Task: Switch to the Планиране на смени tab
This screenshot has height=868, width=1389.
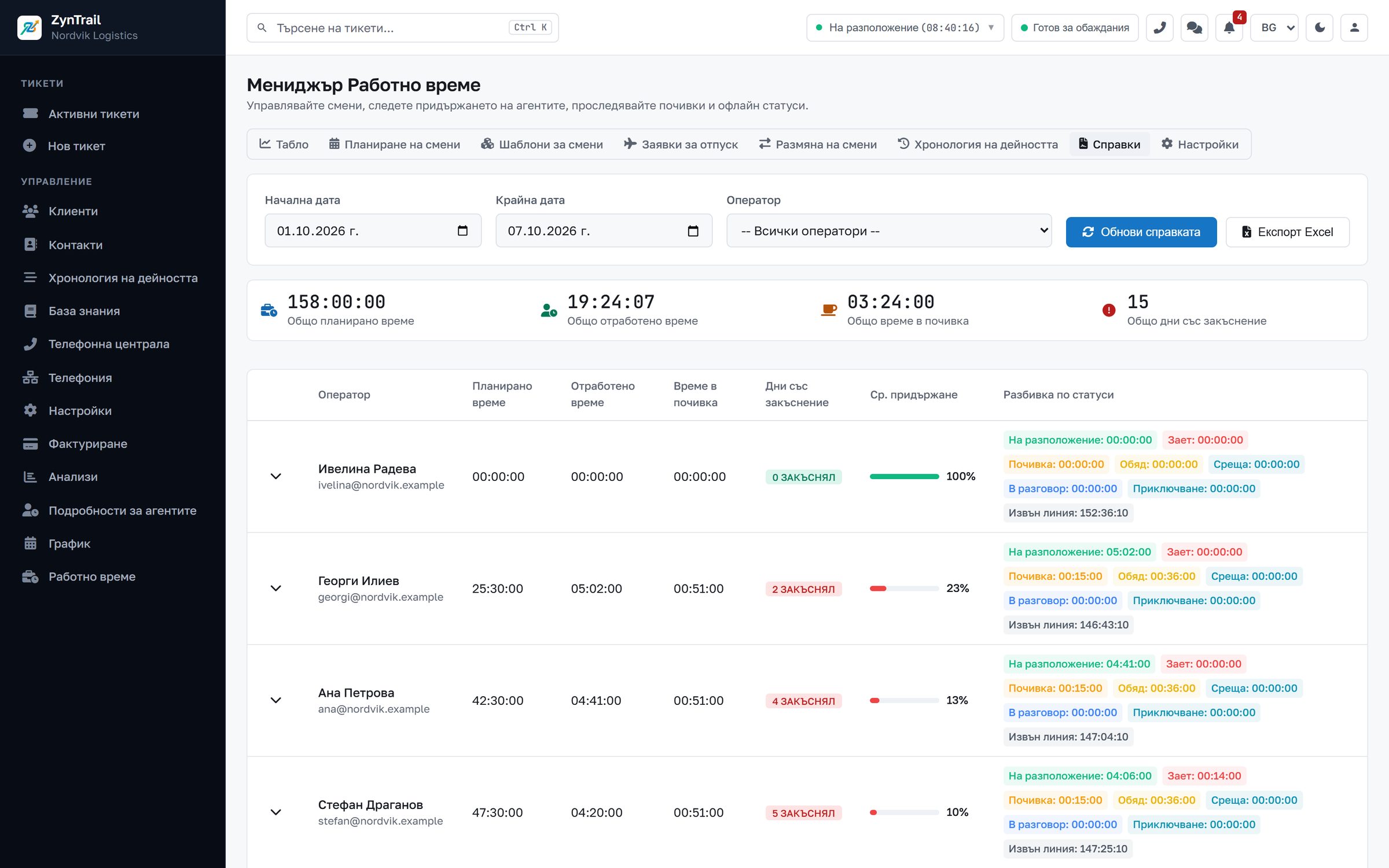Action: 395,144
